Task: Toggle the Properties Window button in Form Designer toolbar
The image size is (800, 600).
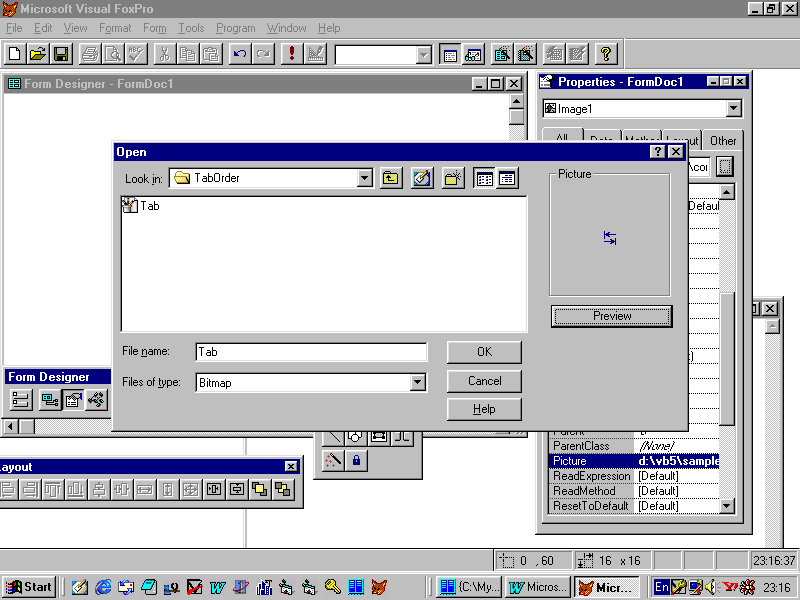Action: coord(73,400)
